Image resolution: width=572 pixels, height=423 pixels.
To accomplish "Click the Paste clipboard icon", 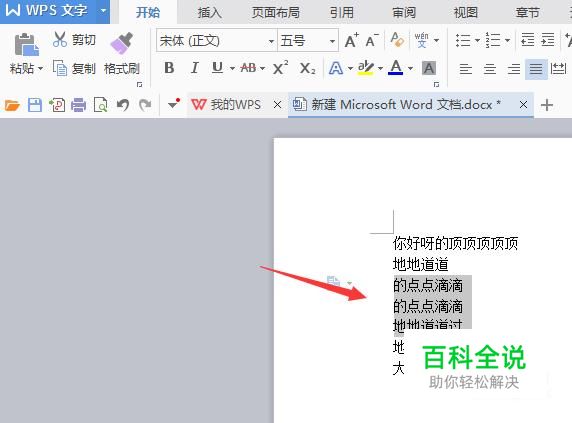I will pyautogui.click(x=26, y=44).
